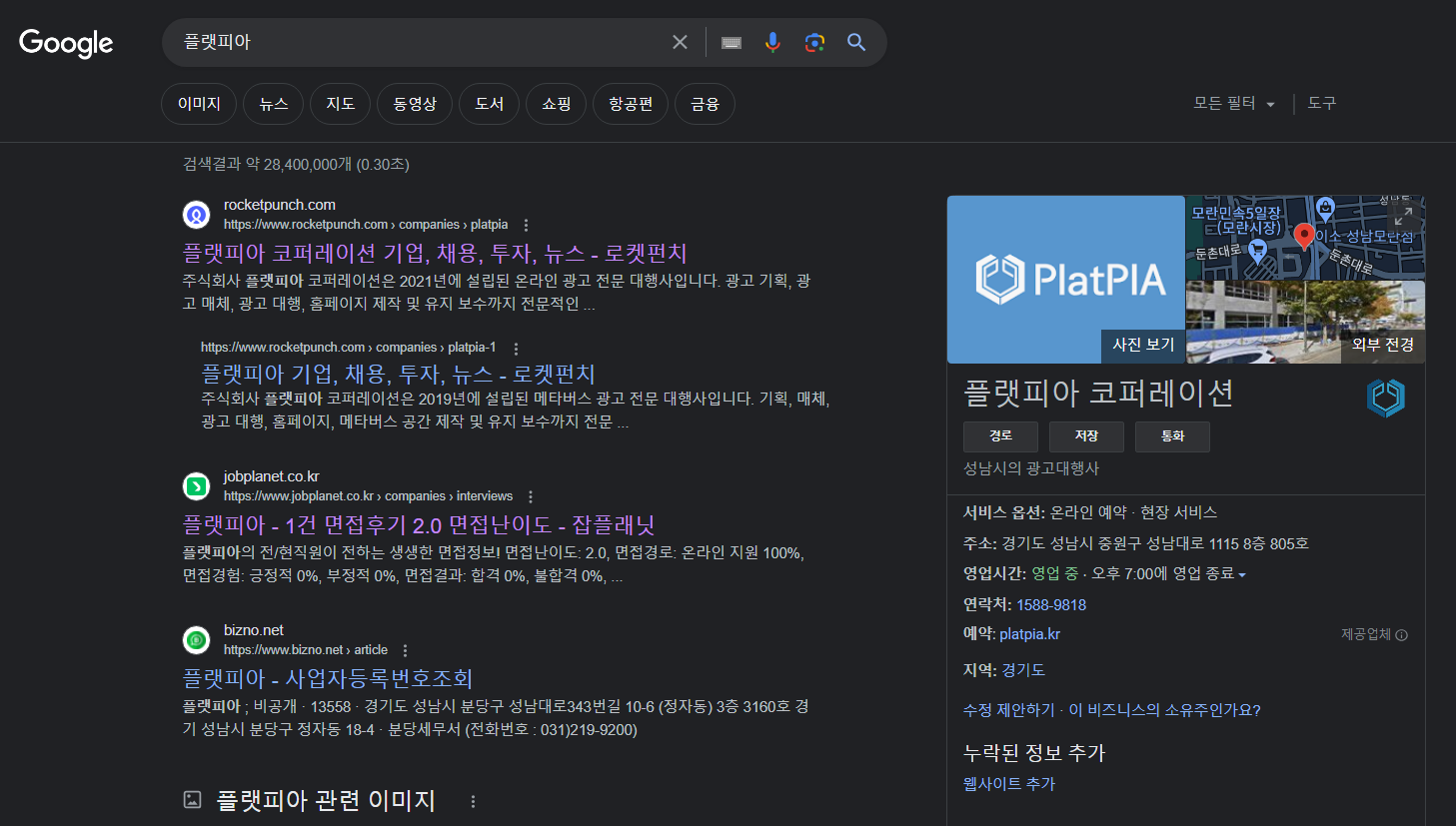This screenshot has width=1456, height=826.
Task: Click the 경기도 region link
Action: pyautogui.click(x=1023, y=670)
